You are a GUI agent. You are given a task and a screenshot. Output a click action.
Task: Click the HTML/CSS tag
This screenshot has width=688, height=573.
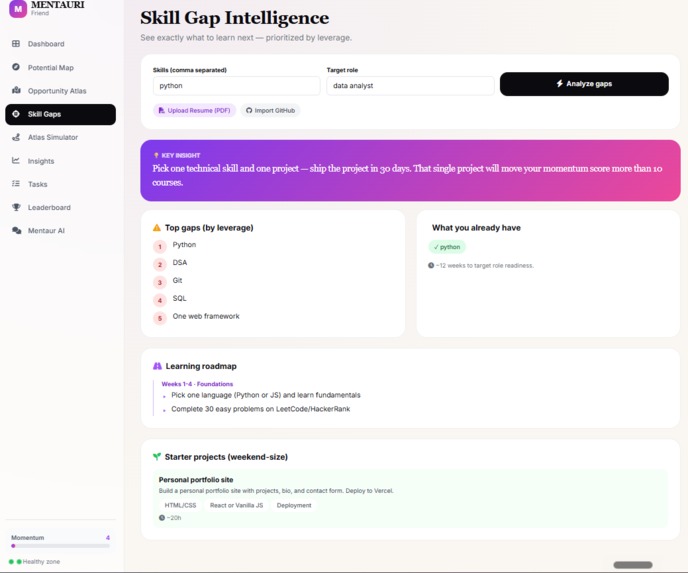[x=180, y=505]
